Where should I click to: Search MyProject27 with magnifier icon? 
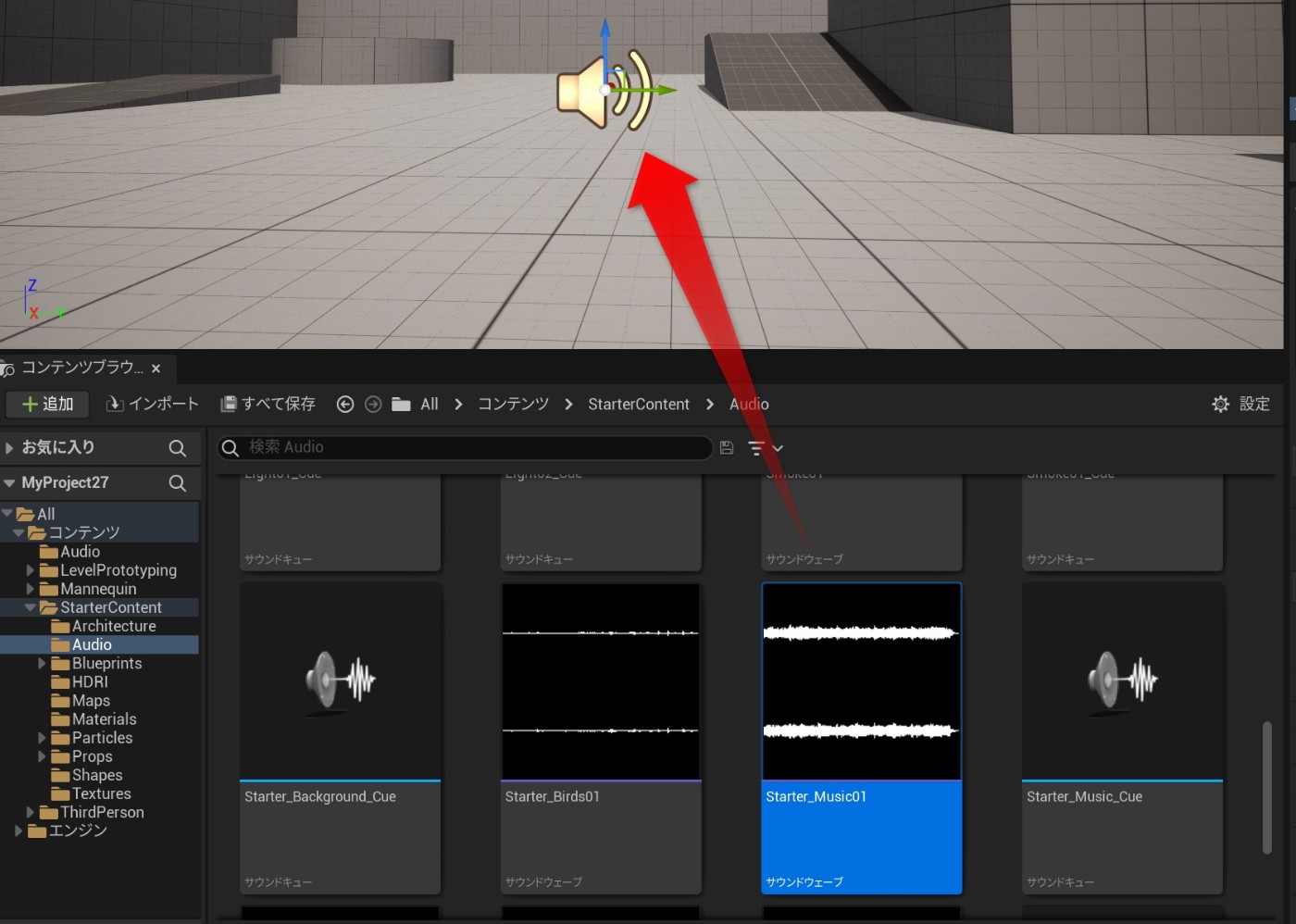178,483
